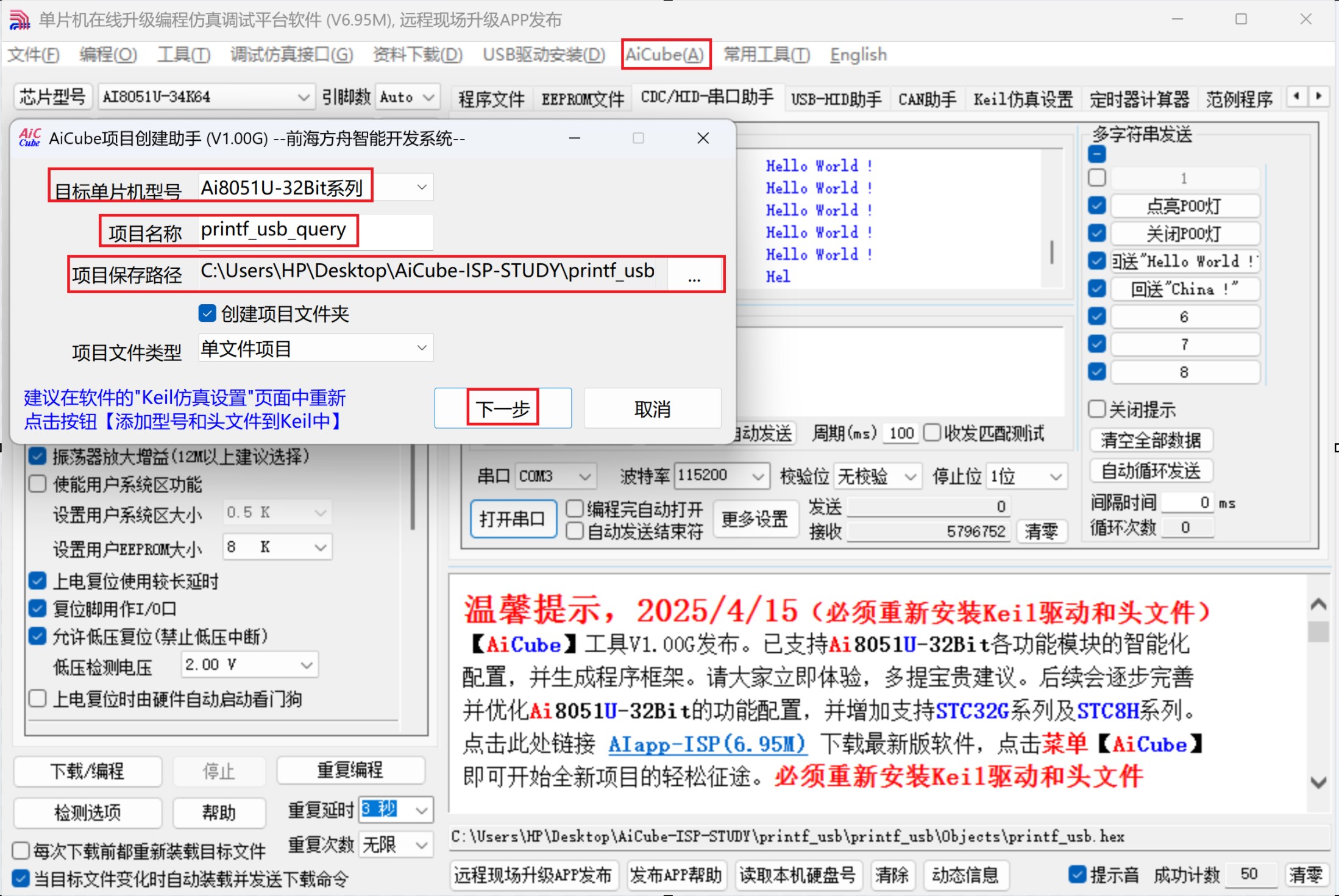Viewport: 1339px width, 896px height.
Task: Toggle the 创建项目文件夹 checkbox
Action: (207, 313)
